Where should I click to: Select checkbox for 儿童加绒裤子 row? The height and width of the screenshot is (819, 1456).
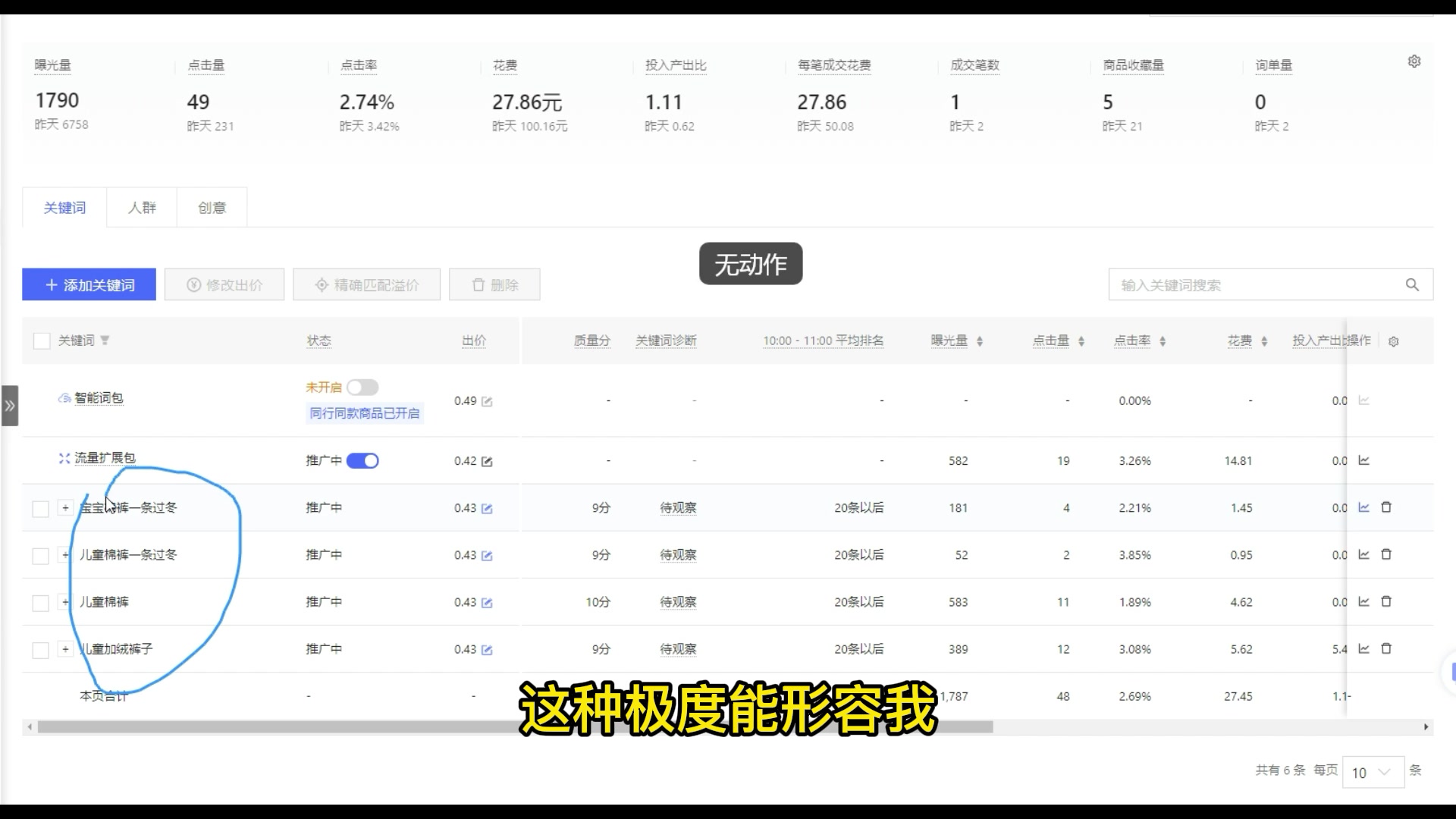pyautogui.click(x=40, y=649)
